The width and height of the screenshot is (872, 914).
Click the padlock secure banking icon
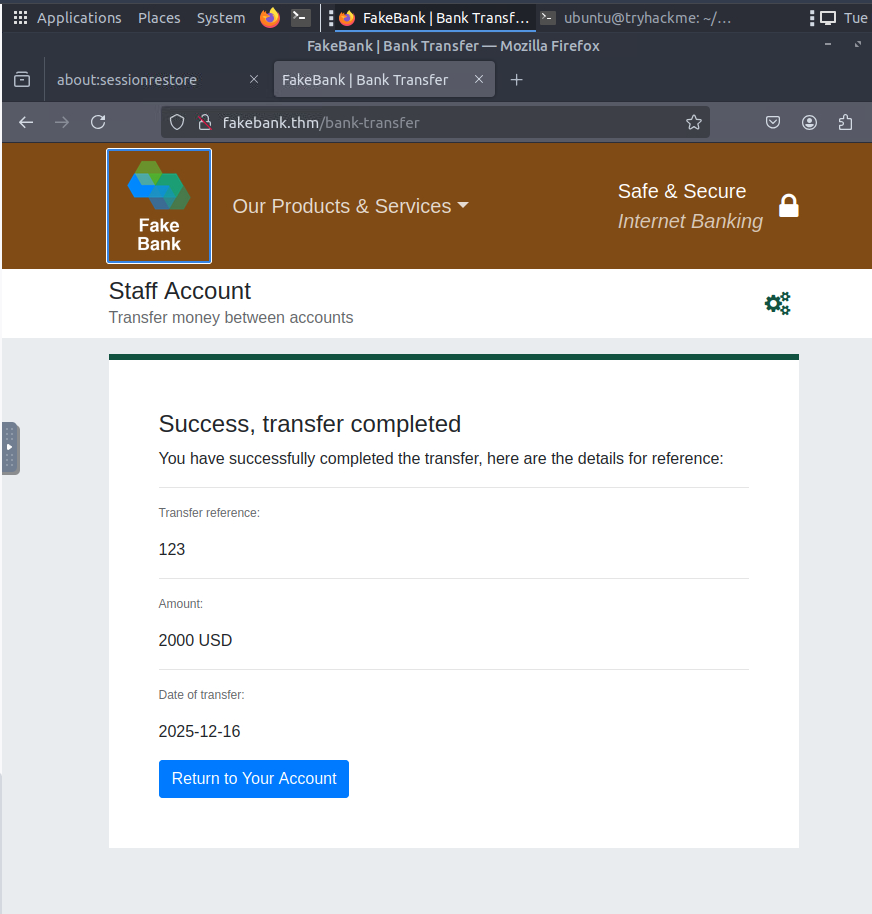coord(789,206)
